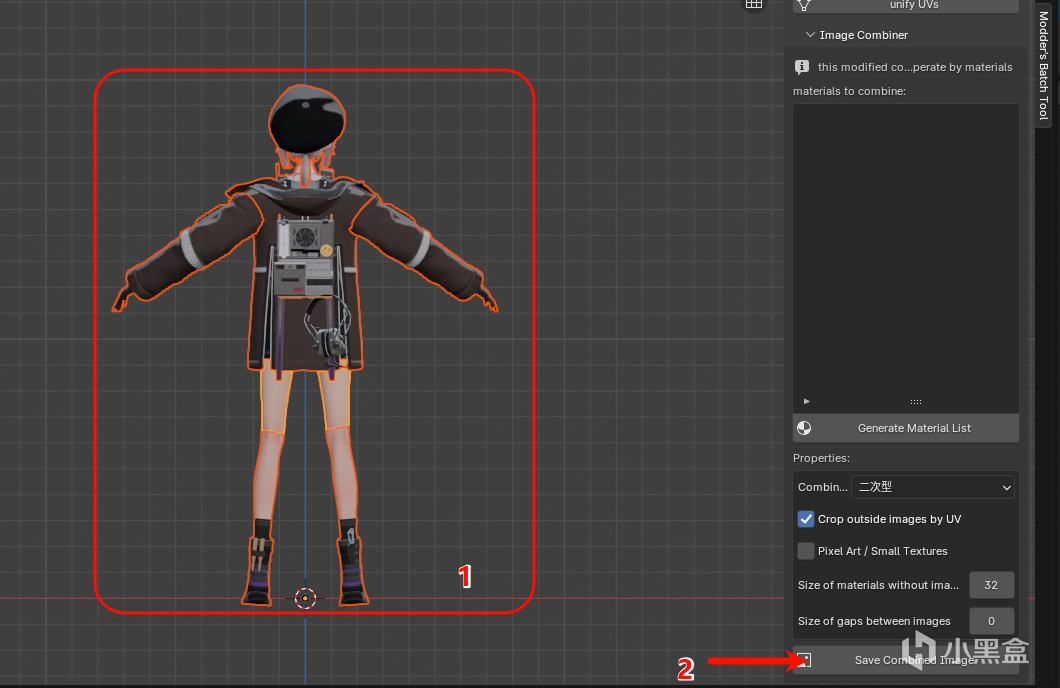
Task: Enable Pixel Art / Small Textures option
Action: point(806,551)
